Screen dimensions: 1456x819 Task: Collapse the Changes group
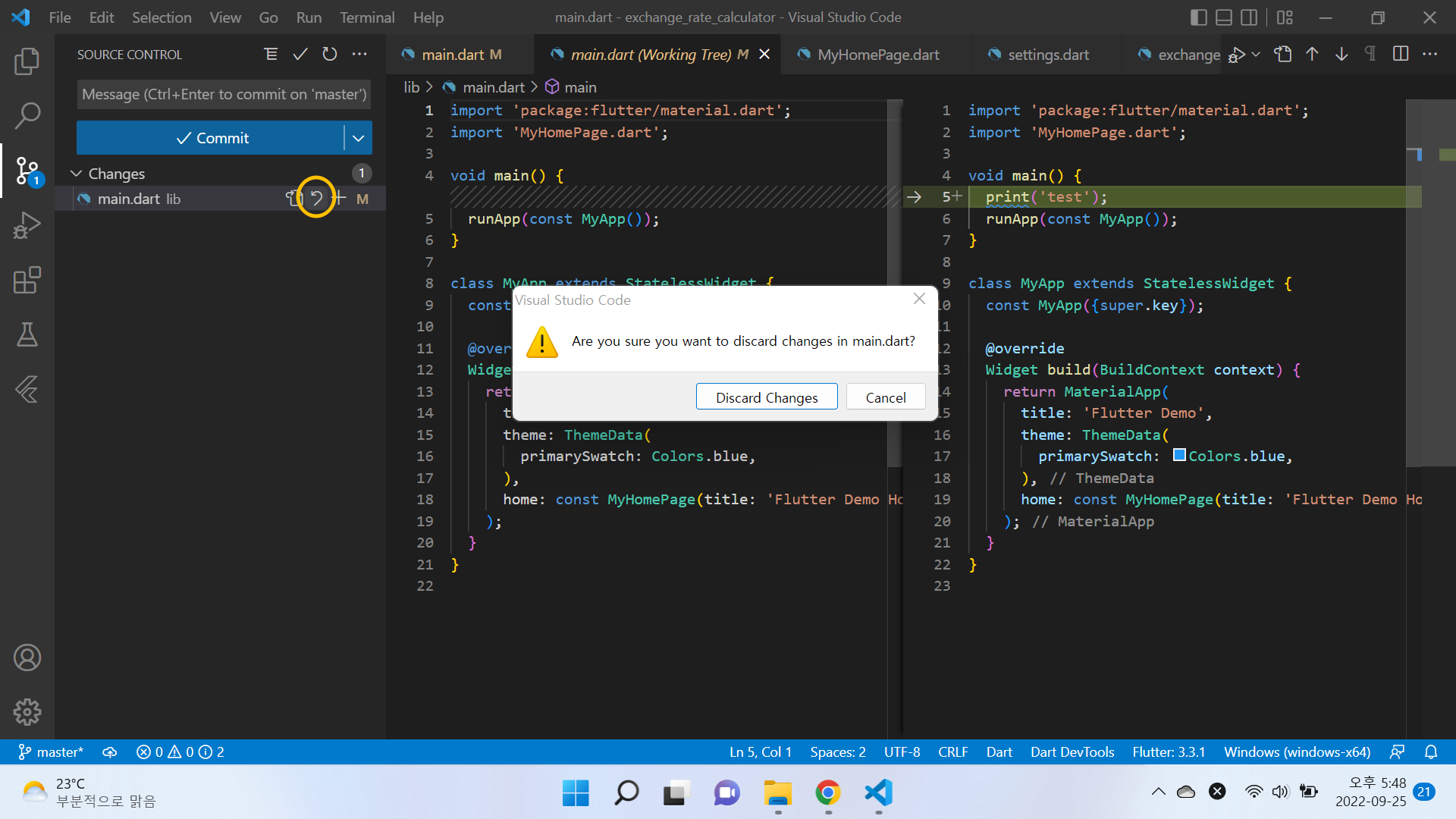click(77, 174)
